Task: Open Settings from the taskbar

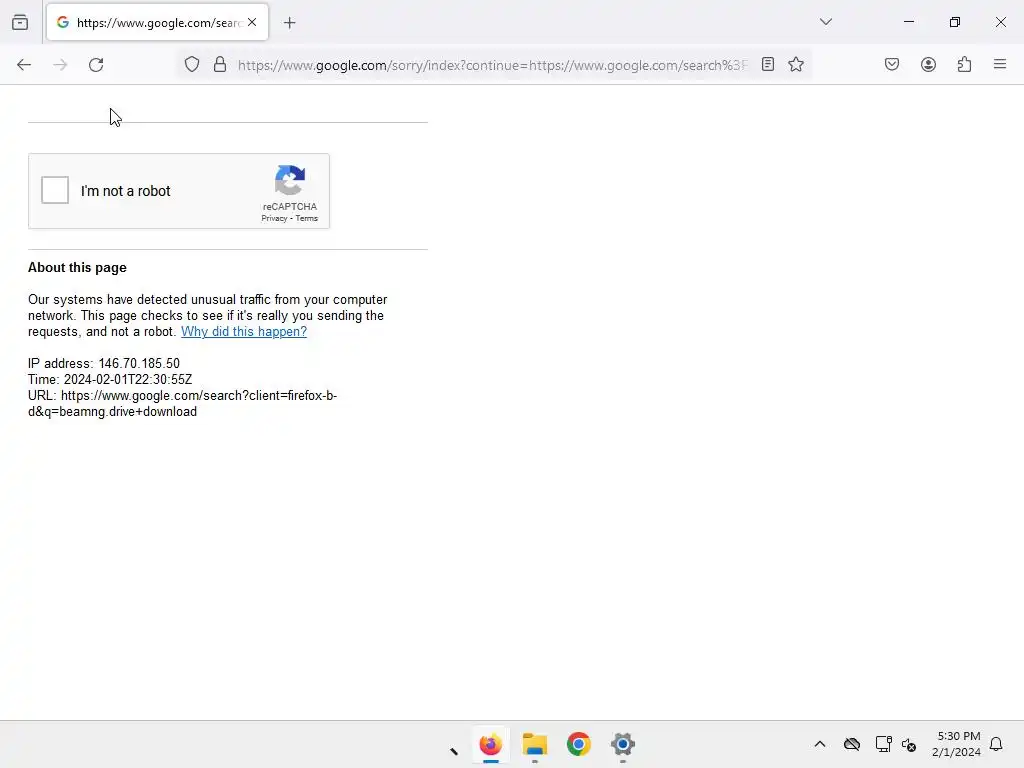Action: tap(623, 744)
